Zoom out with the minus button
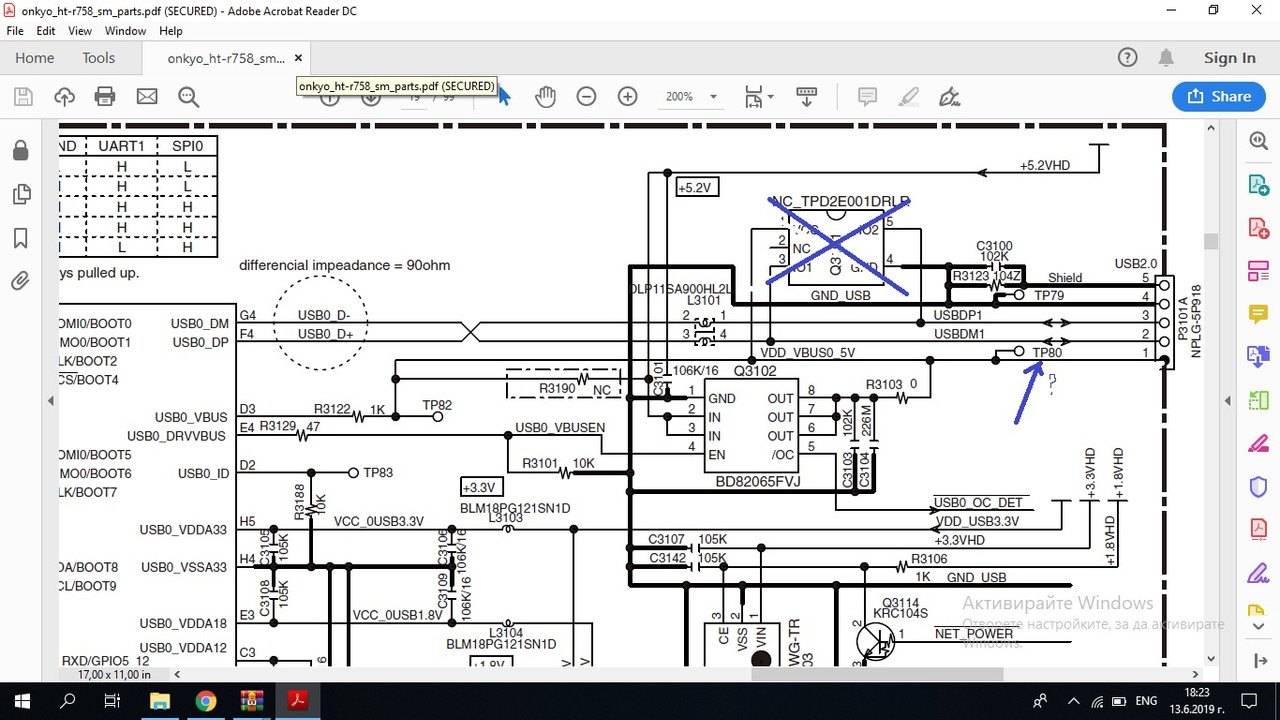The image size is (1280, 720). pyautogui.click(x=587, y=97)
